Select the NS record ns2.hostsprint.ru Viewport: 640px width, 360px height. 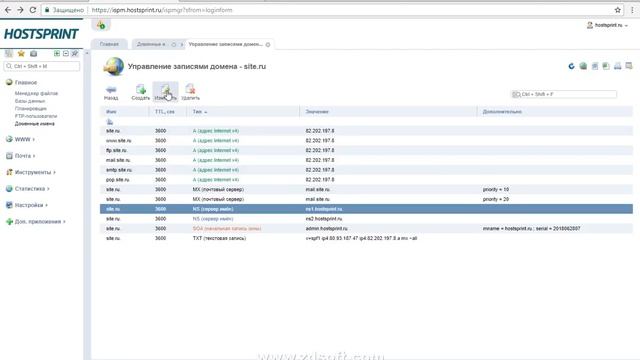(x=366, y=219)
